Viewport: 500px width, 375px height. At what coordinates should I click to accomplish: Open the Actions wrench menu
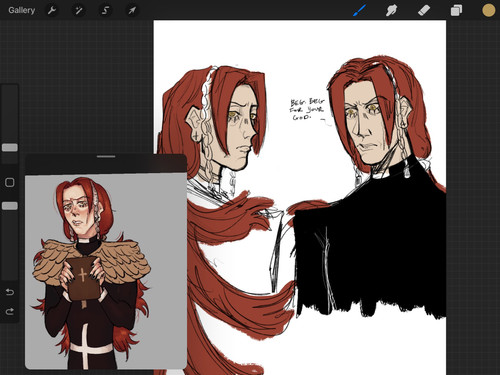pyautogui.click(x=52, y=10)
